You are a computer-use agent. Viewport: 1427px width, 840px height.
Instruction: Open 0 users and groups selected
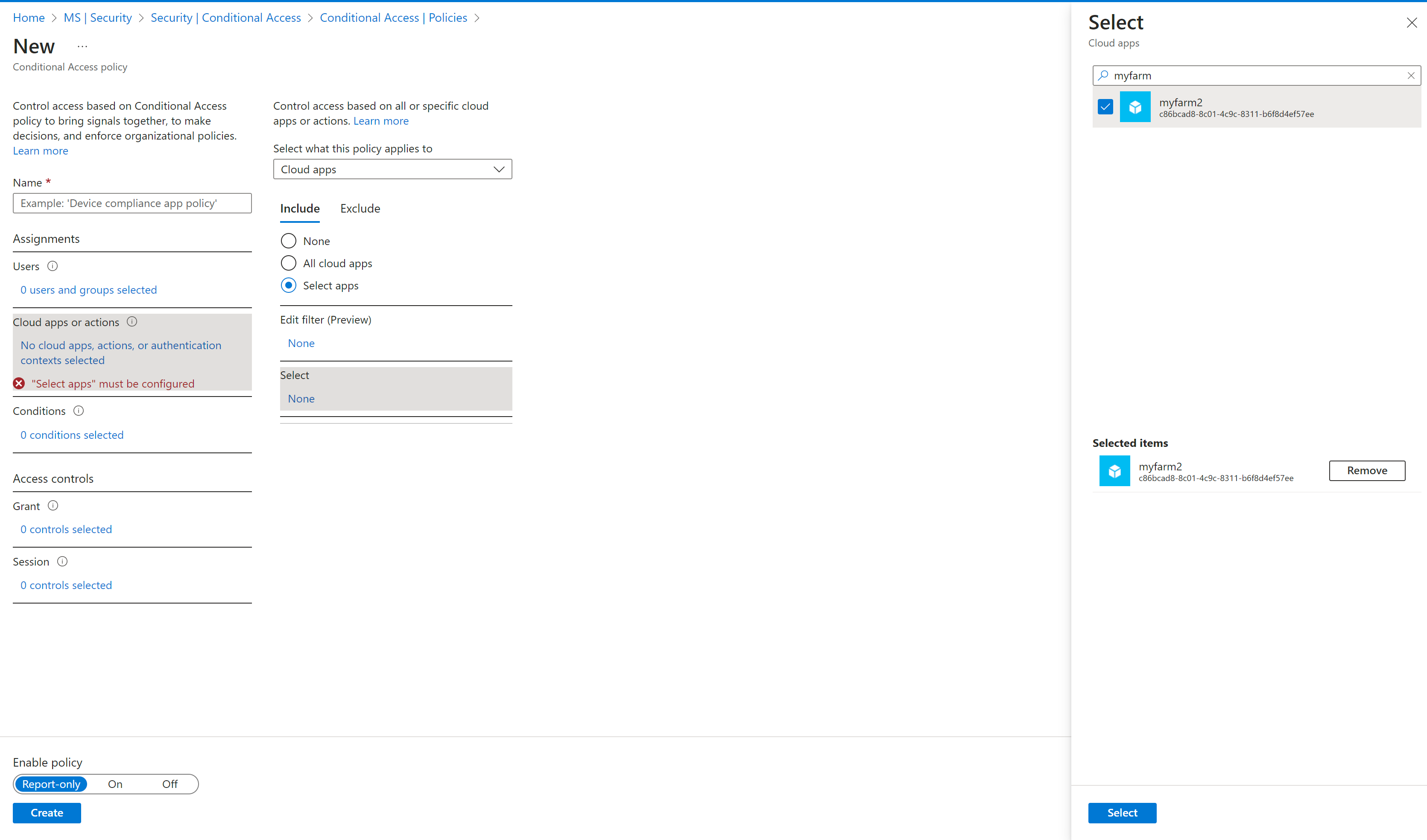(88, 290)
